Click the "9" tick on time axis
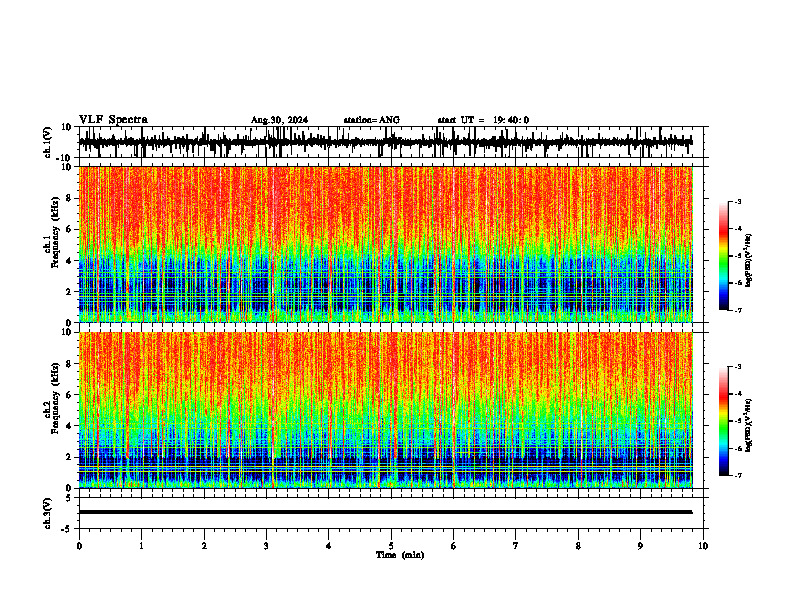The height and width of the screenshot is (612, 792). pos(640,546)
